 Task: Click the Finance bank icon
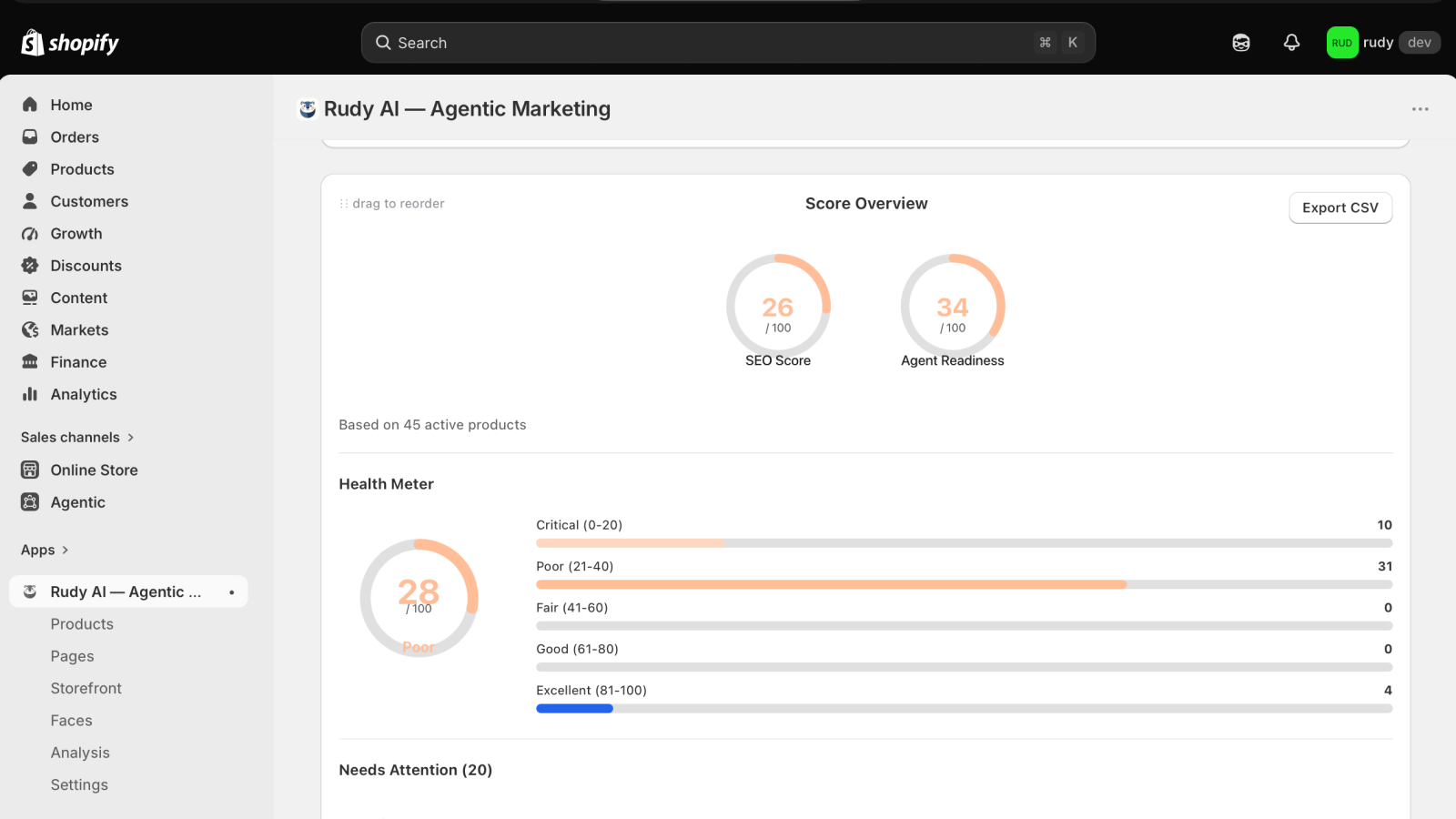(30, 362)
